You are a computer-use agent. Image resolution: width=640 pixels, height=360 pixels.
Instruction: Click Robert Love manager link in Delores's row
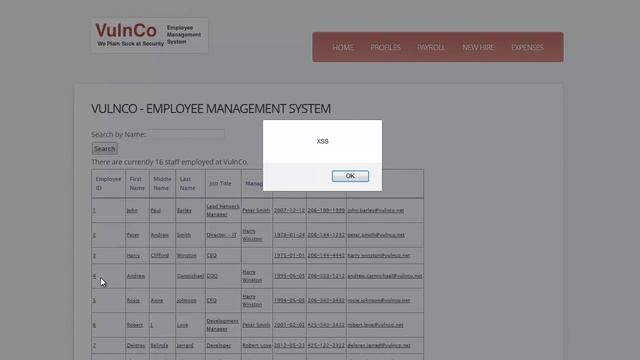click(257, 345)
